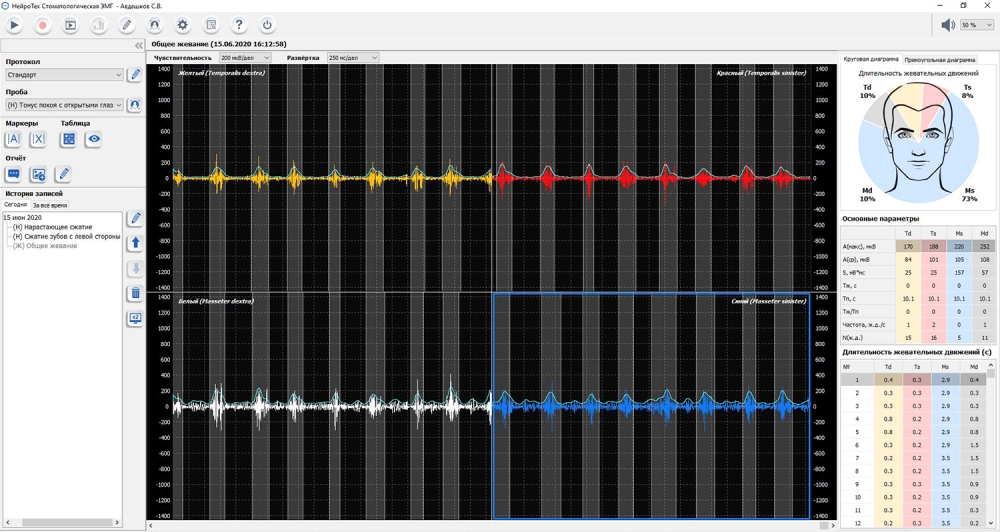The image size is (1000, 532).
Task: Click the power/exit icon in toolbar
Action: [266, 25]
